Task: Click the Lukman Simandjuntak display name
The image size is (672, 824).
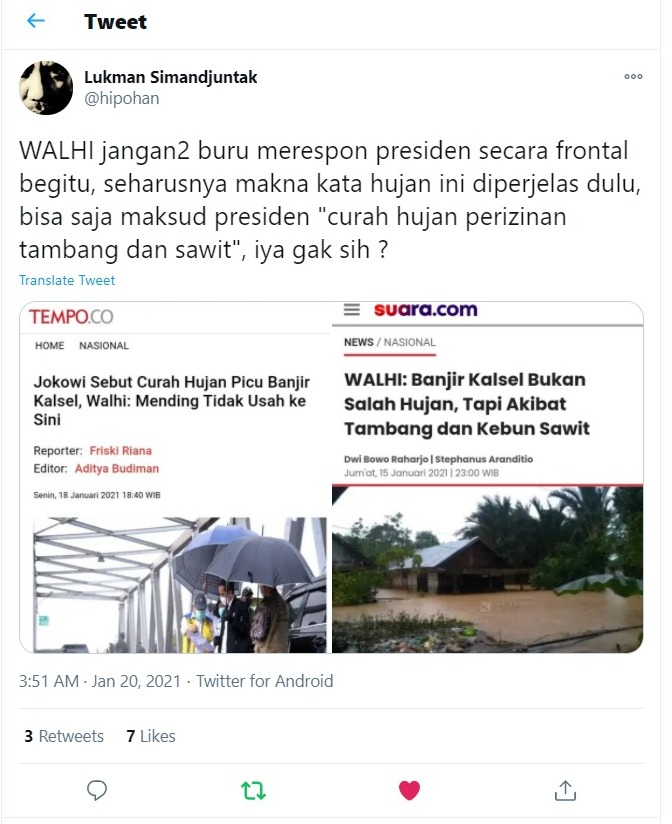Action: (171, 77)
